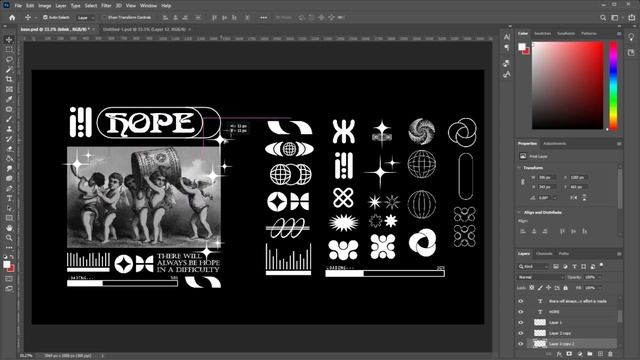Switch to the Adjustments tab
Image resolution: width=640 pixels, height=360 pixels.
(555, 144)
